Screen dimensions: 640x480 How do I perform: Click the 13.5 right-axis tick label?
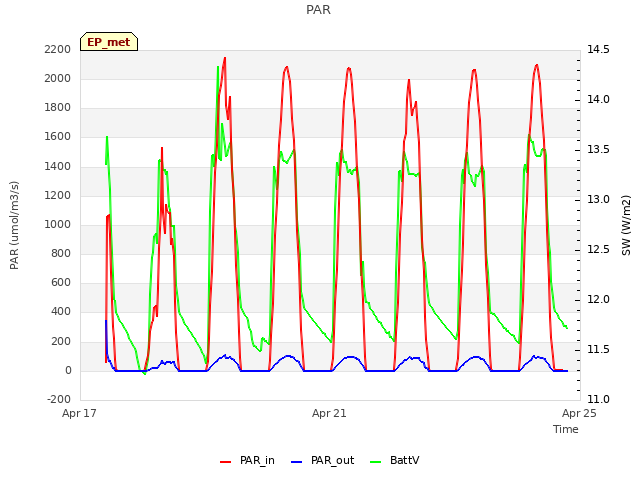pyautogui.click(x=598, y=150)
